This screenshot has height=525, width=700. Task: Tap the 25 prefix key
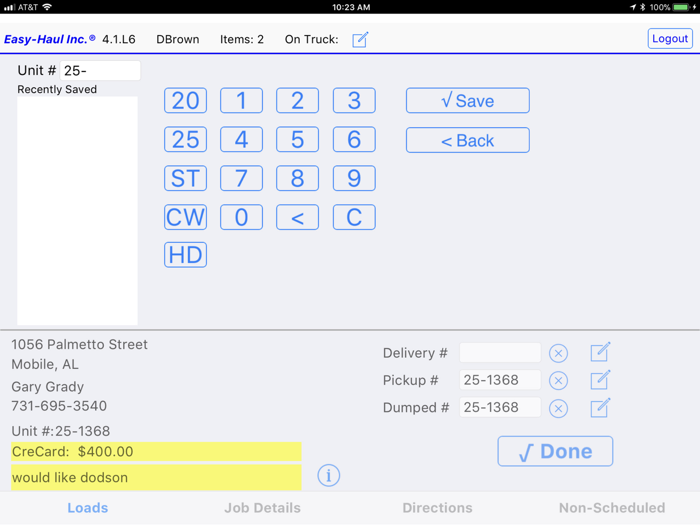tap(185, 139)
